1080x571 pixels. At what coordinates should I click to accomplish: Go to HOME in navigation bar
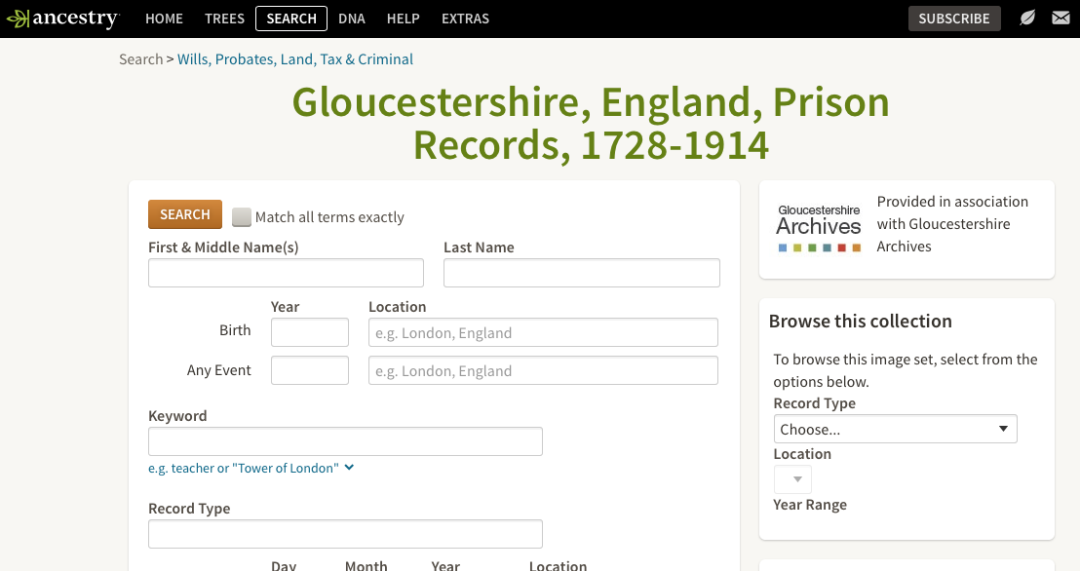[x=164, y=18]
